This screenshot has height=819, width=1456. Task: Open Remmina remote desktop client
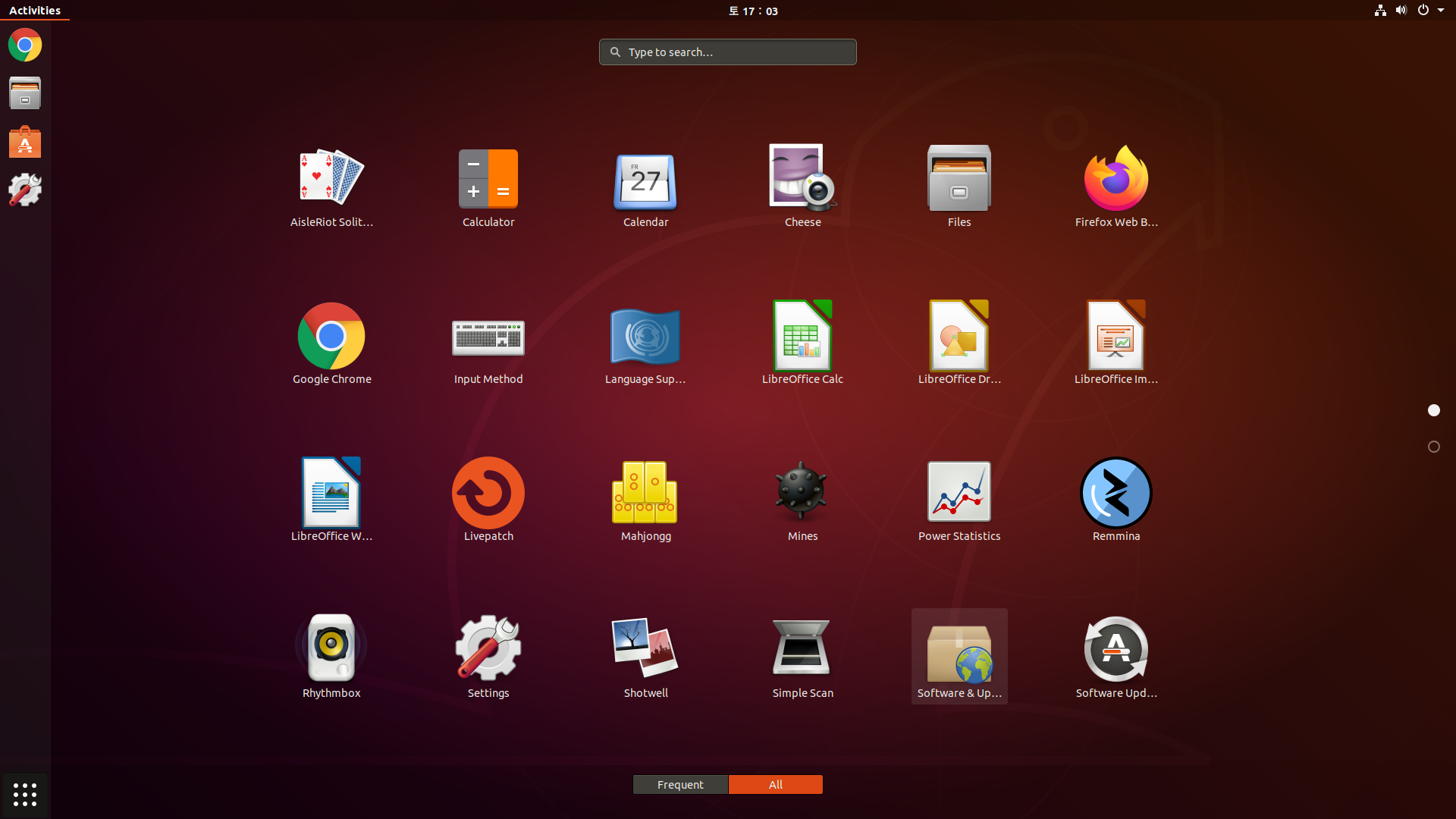pos(1116,494)
